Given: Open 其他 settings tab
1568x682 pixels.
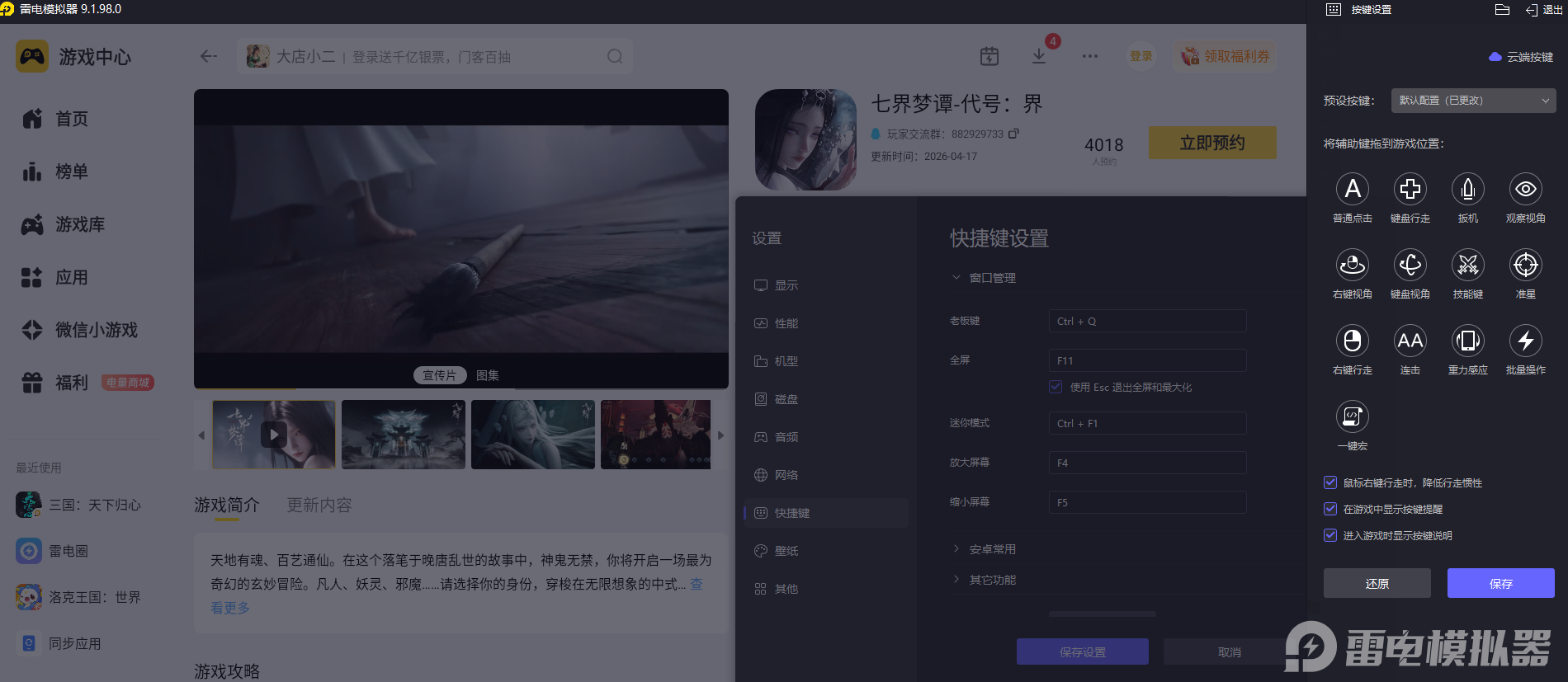Looking at the screenshot, I should pos(825,589).
